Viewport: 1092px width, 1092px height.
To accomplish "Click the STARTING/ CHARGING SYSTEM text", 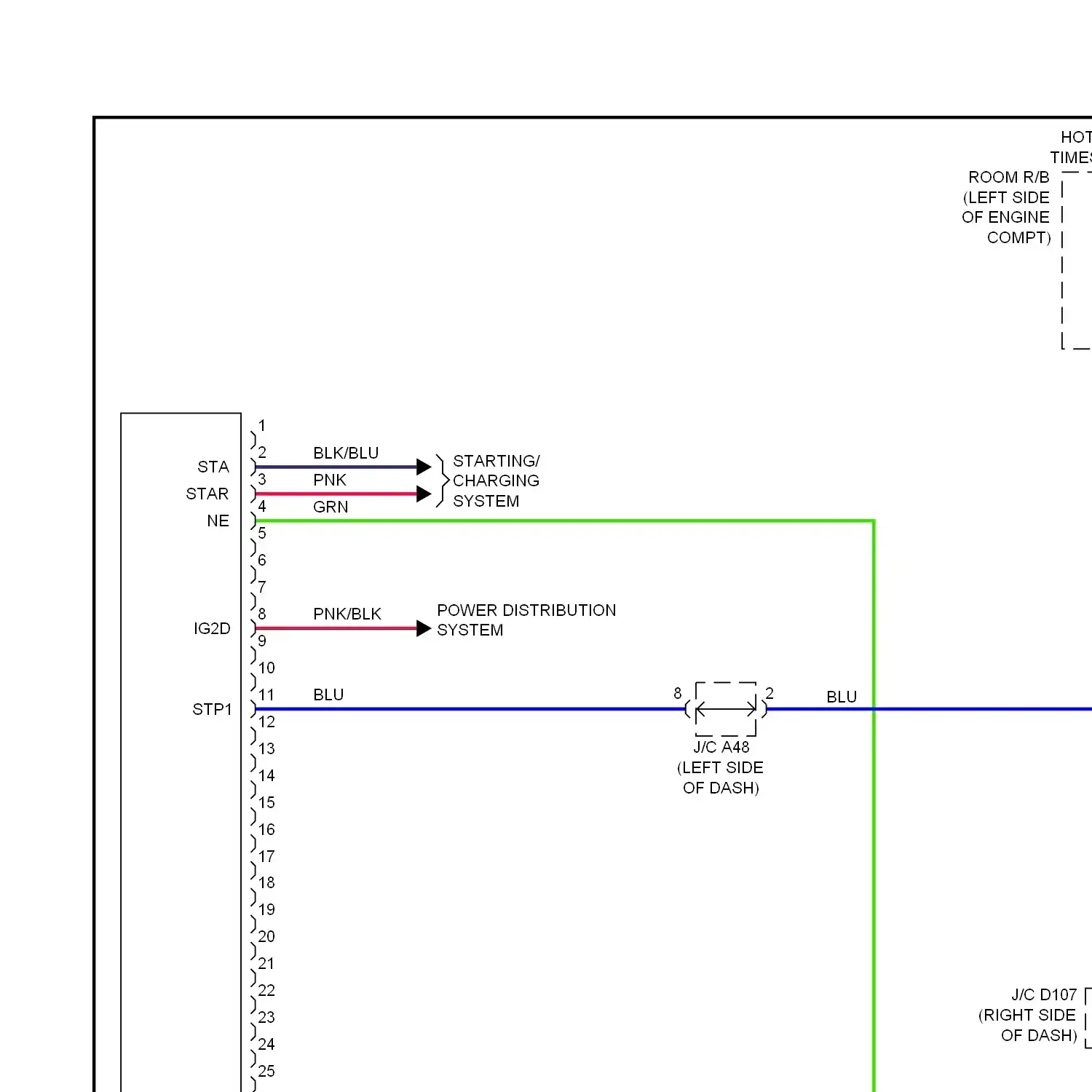I will 496,480.
